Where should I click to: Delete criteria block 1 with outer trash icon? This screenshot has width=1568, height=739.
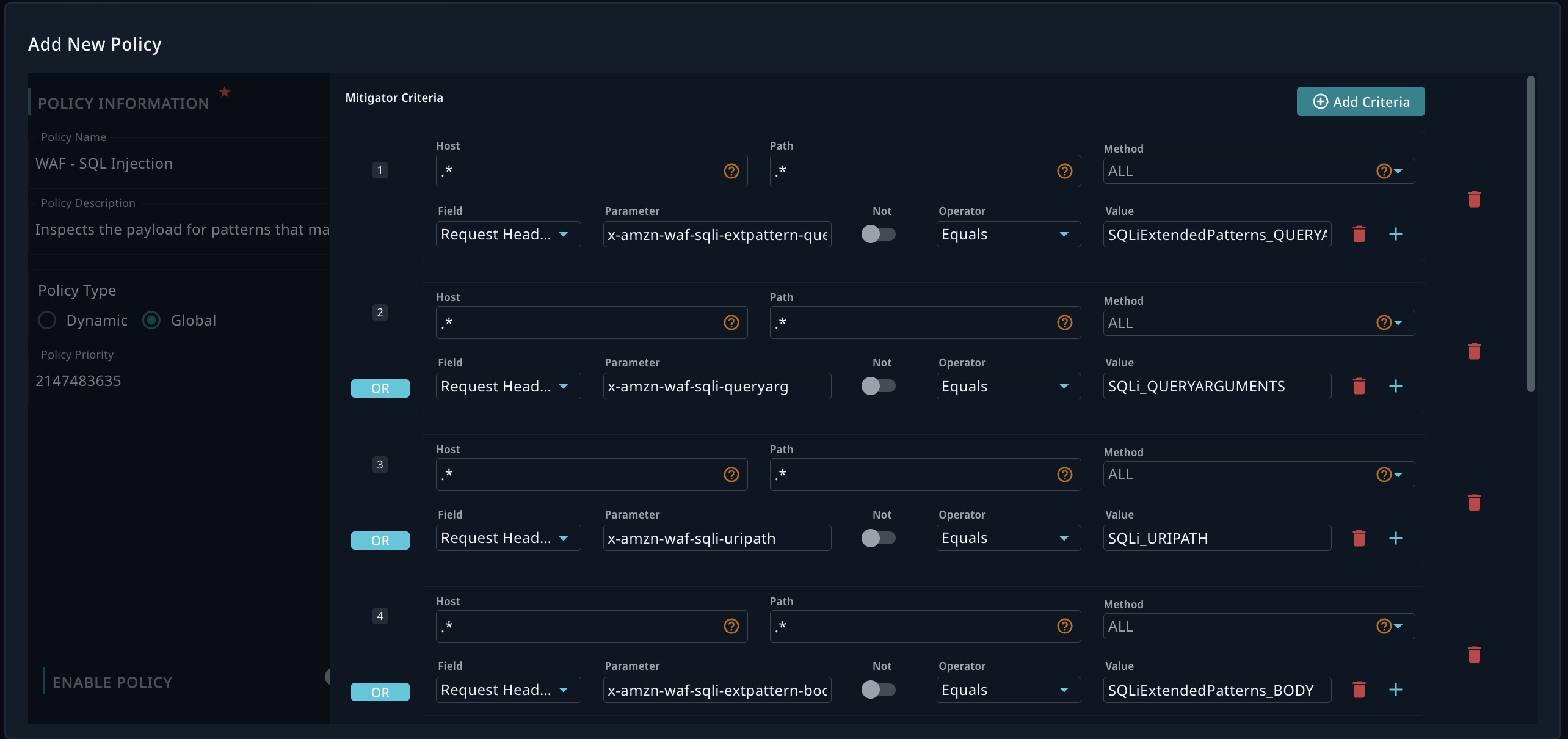(1474, 199)
